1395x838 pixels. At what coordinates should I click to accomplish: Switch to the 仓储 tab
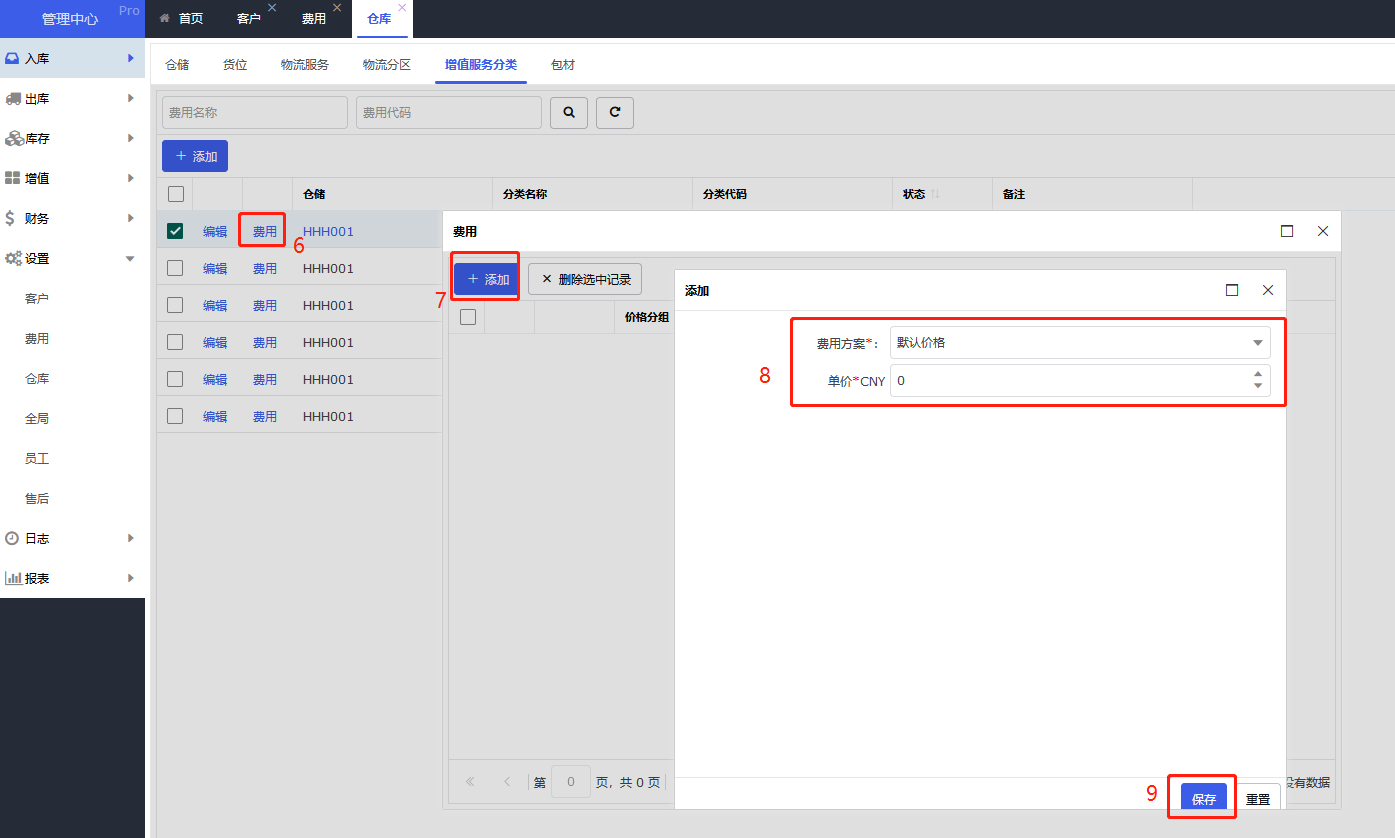pos(177,65)
